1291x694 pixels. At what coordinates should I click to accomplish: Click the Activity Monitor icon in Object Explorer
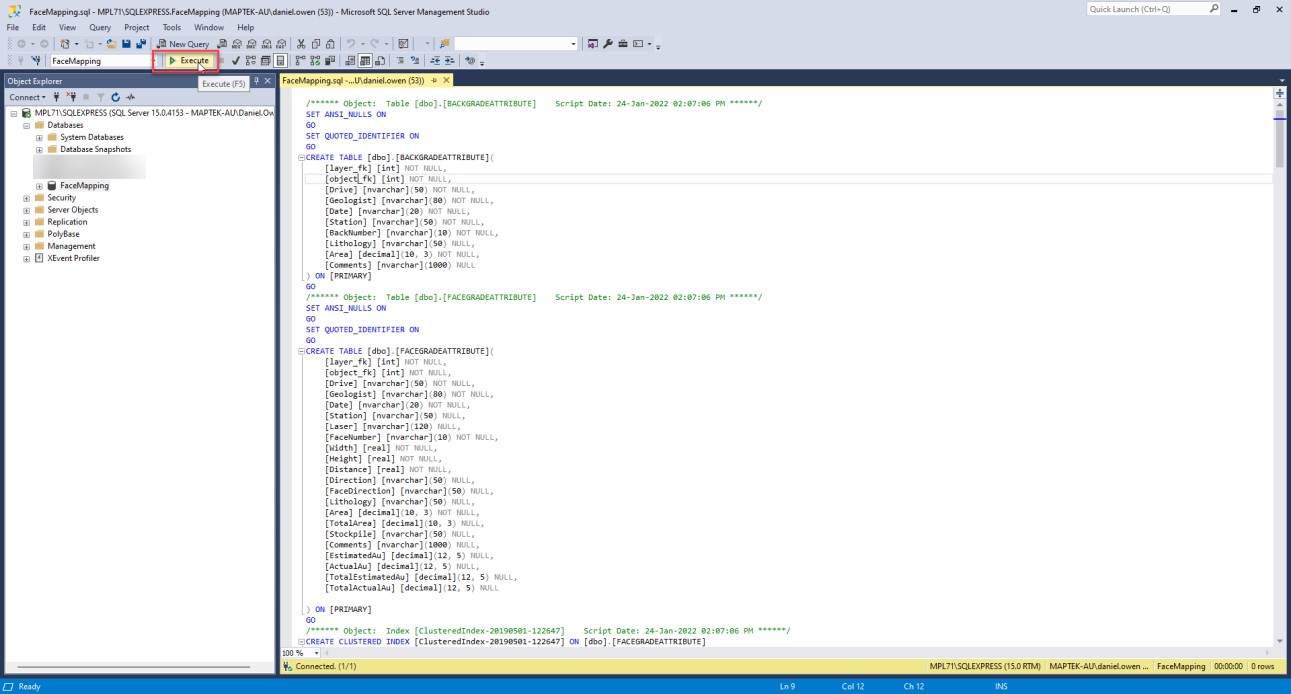coord(130,97)
